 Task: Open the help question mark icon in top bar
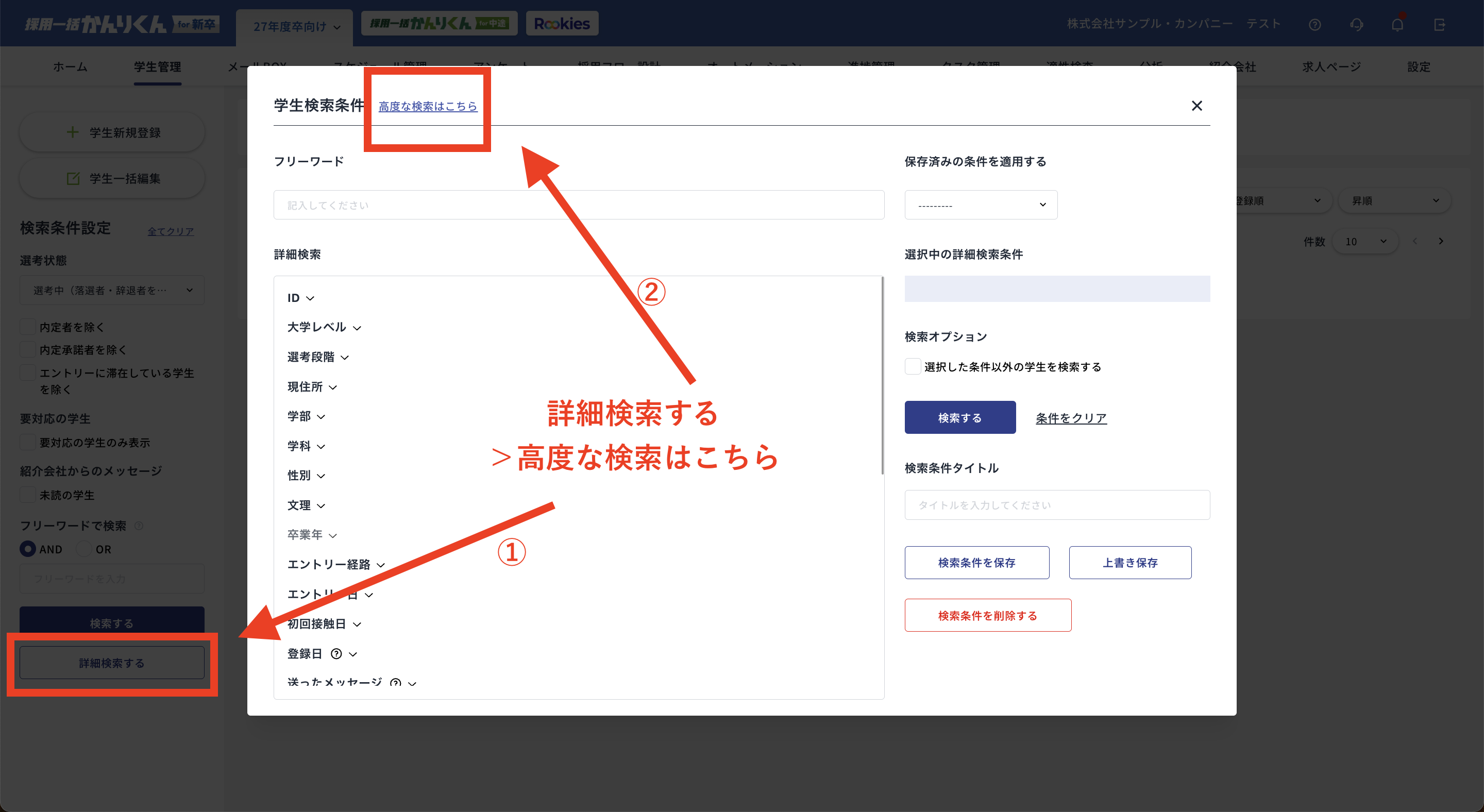(x=1315, y=24)
